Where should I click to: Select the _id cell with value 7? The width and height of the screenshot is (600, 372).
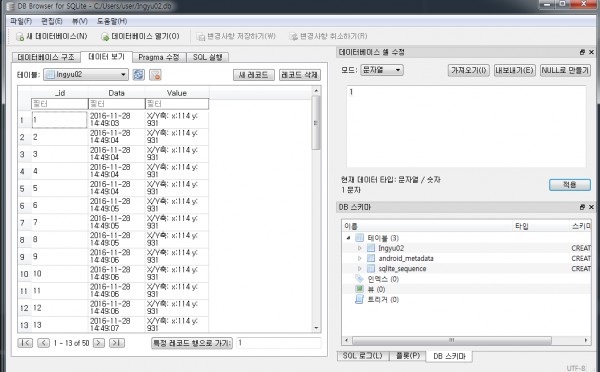60,222
